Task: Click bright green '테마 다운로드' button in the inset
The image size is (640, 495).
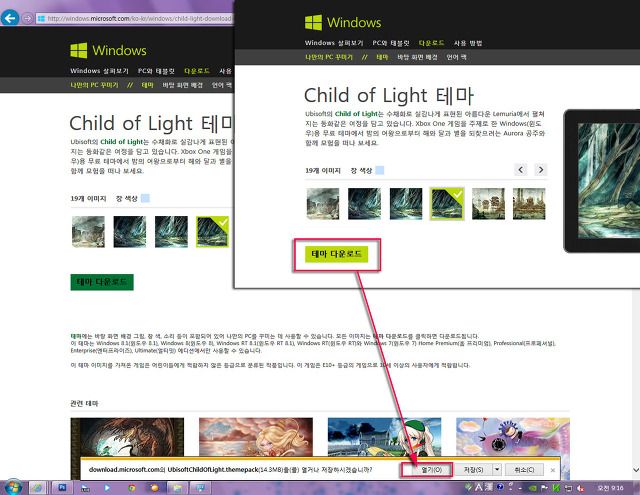Action: pyautogui.click(x=336, y=254)
